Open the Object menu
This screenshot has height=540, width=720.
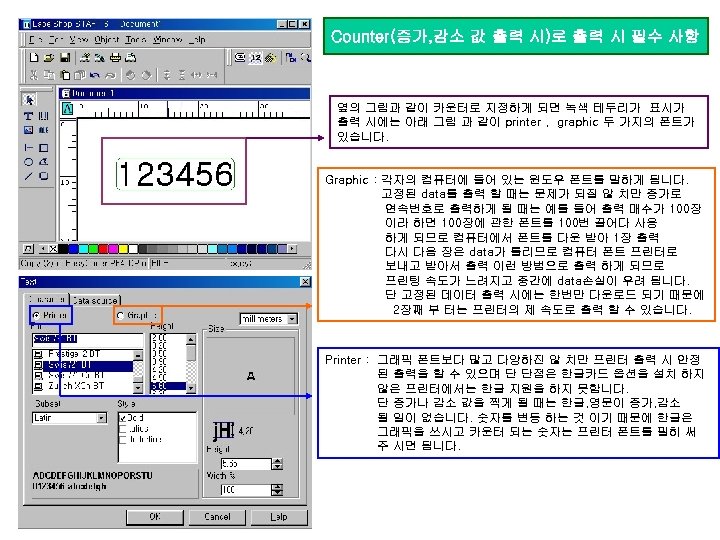click(x=107, y=39)
